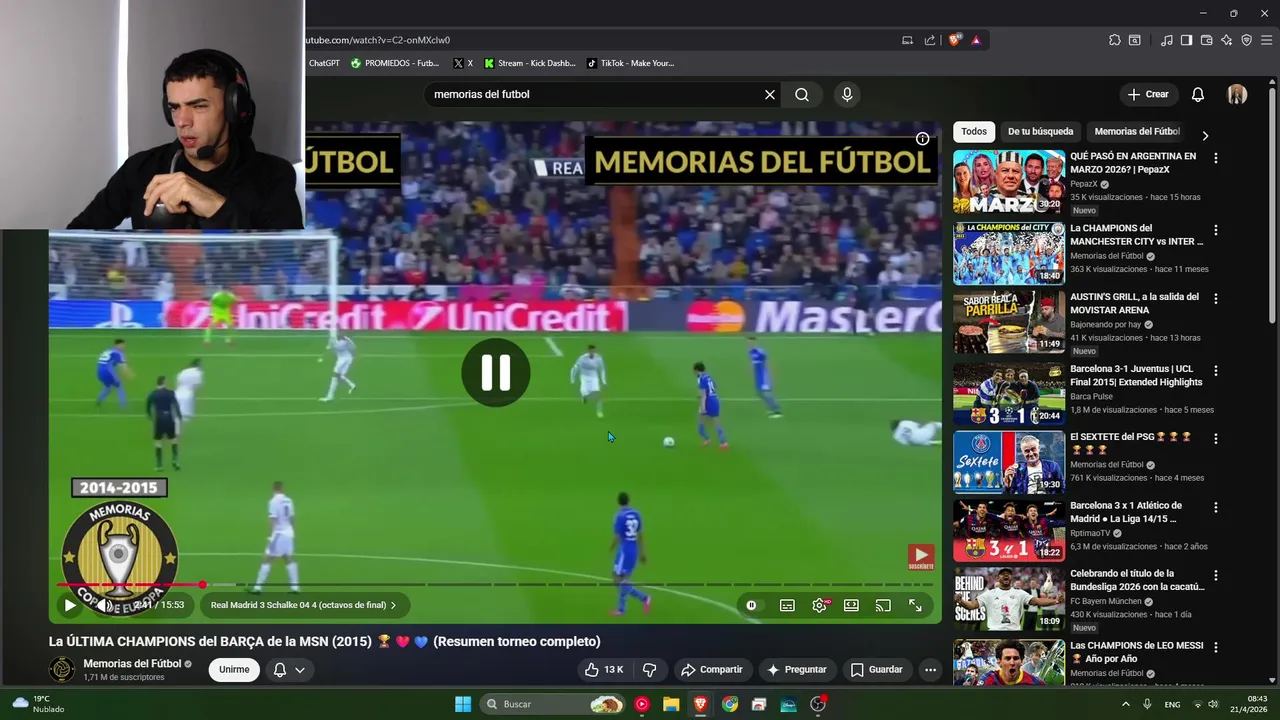Image resolution: width=1280 pixels, height=720 pixels.
Task: Open the PROMIEDOS bookmark
Action: coord(395,63)
